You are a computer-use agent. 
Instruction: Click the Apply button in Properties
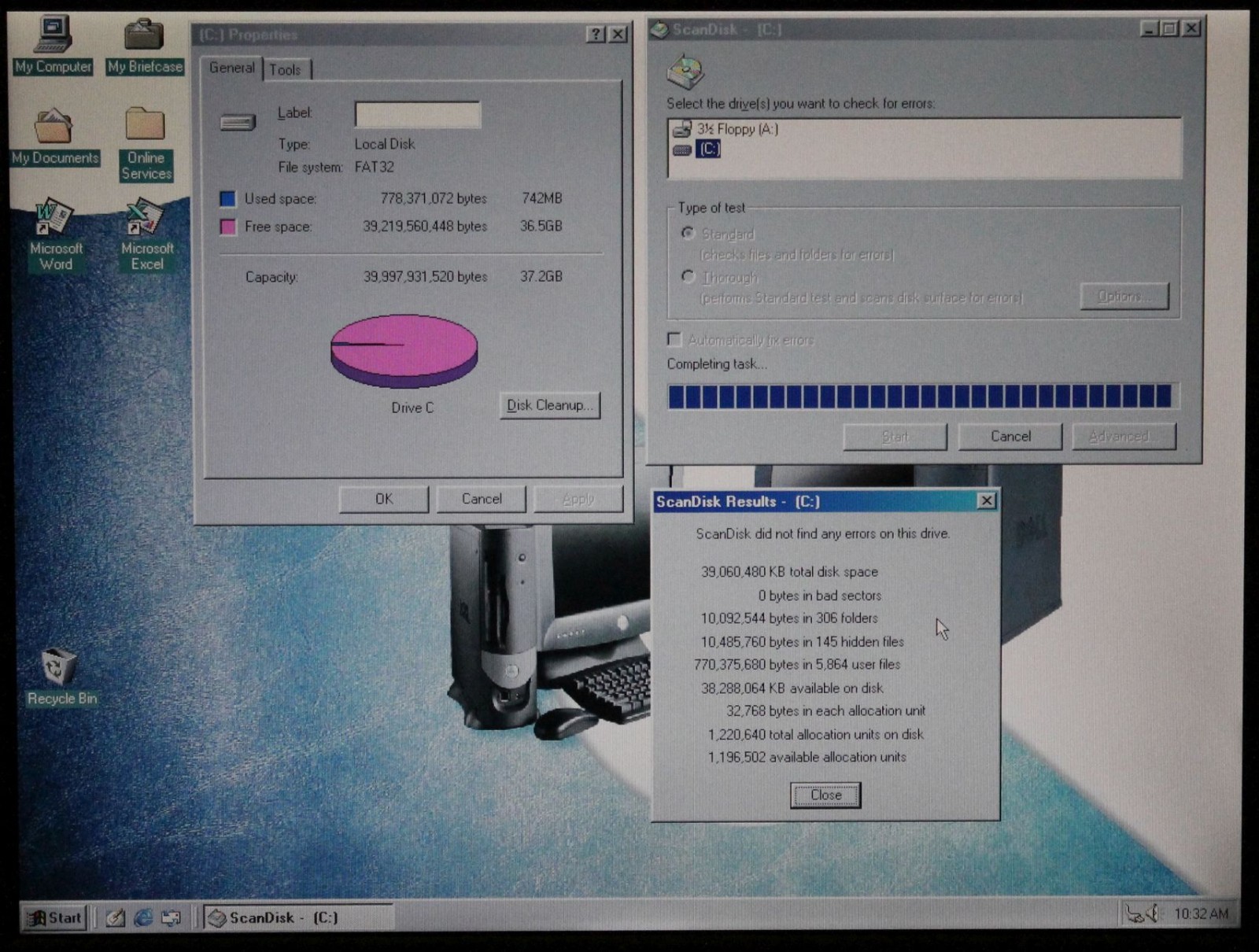coord(578,499)
